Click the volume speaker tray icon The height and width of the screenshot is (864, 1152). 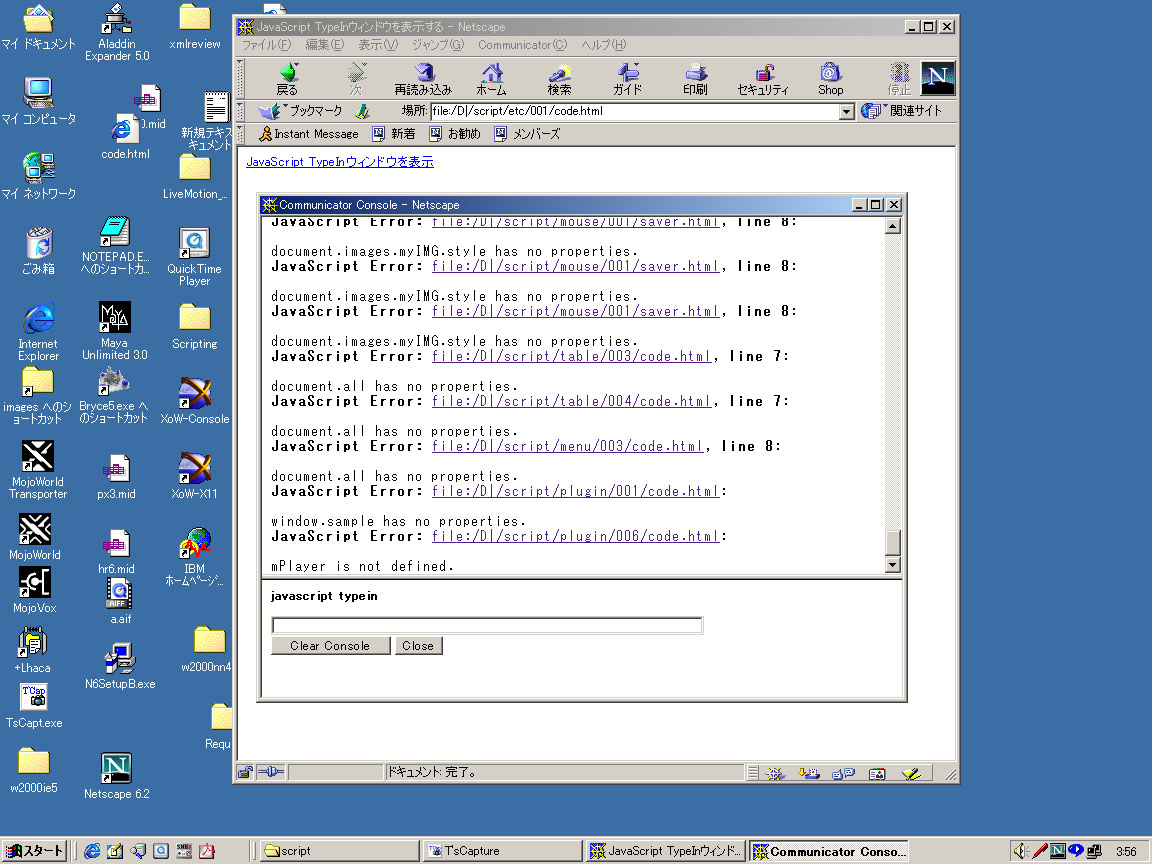pyautogui.click(x=1020, y=851)
